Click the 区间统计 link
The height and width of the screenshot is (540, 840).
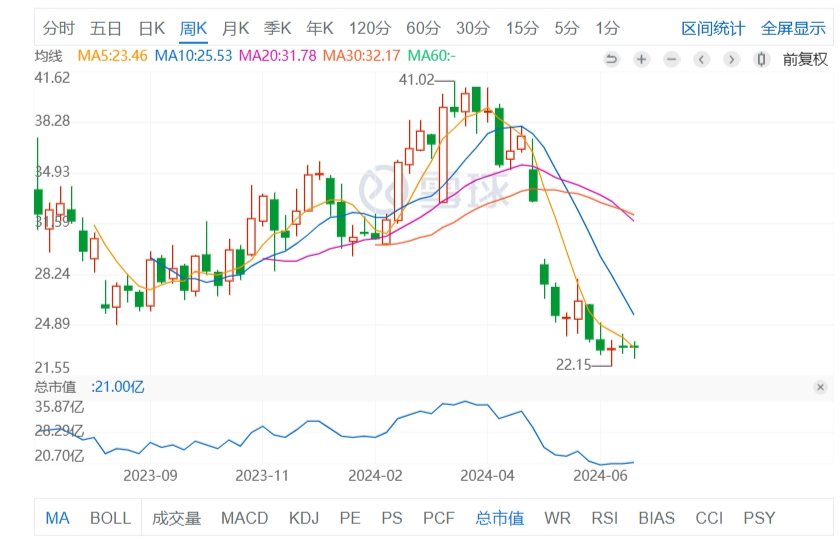712,28
